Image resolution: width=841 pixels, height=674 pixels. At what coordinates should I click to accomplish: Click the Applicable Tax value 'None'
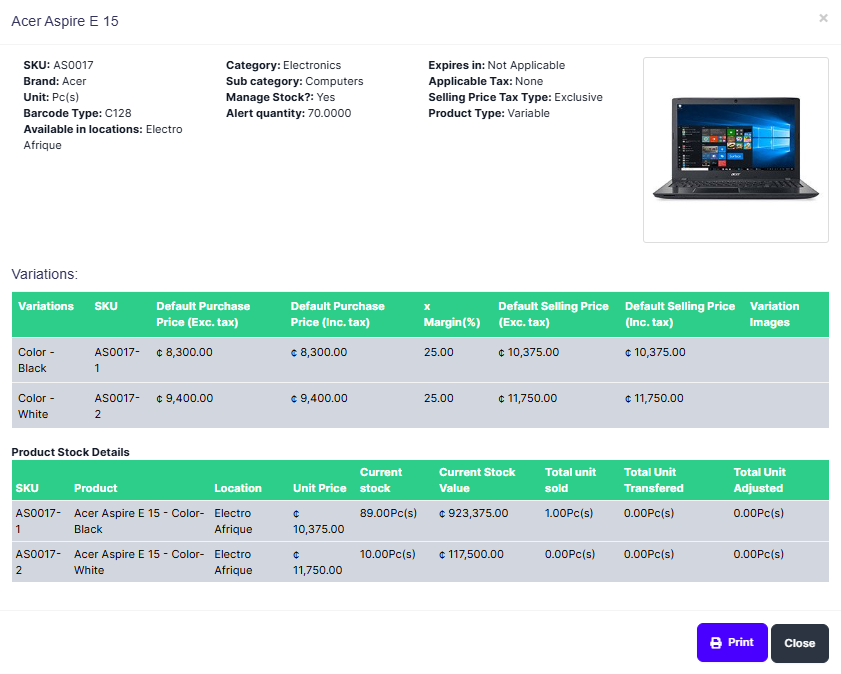(x=529, y=82)
